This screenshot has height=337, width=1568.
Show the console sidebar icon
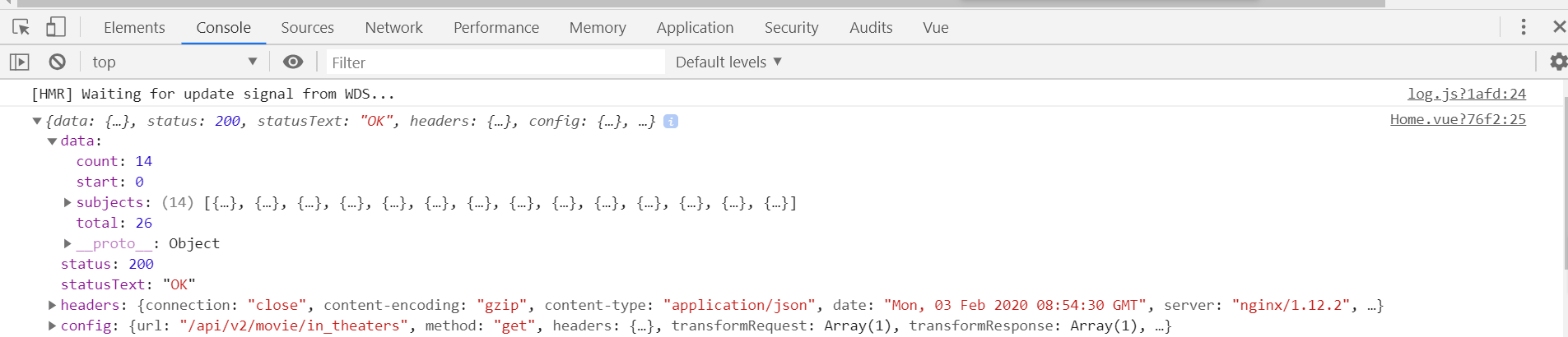pos(20,62)
